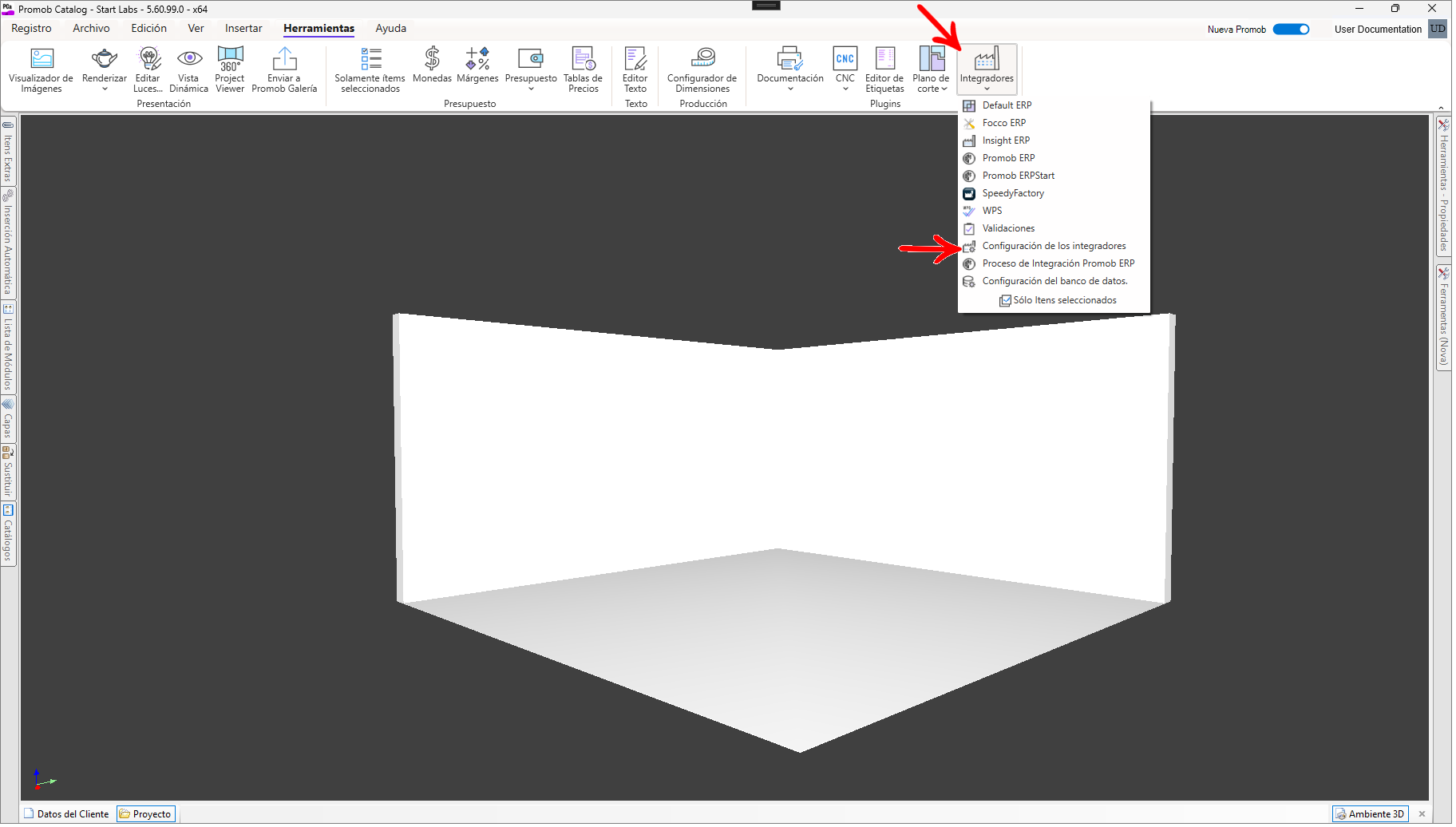Click the UD user avatar
Screen dimensions: 1456x827
coord(1438,30)
